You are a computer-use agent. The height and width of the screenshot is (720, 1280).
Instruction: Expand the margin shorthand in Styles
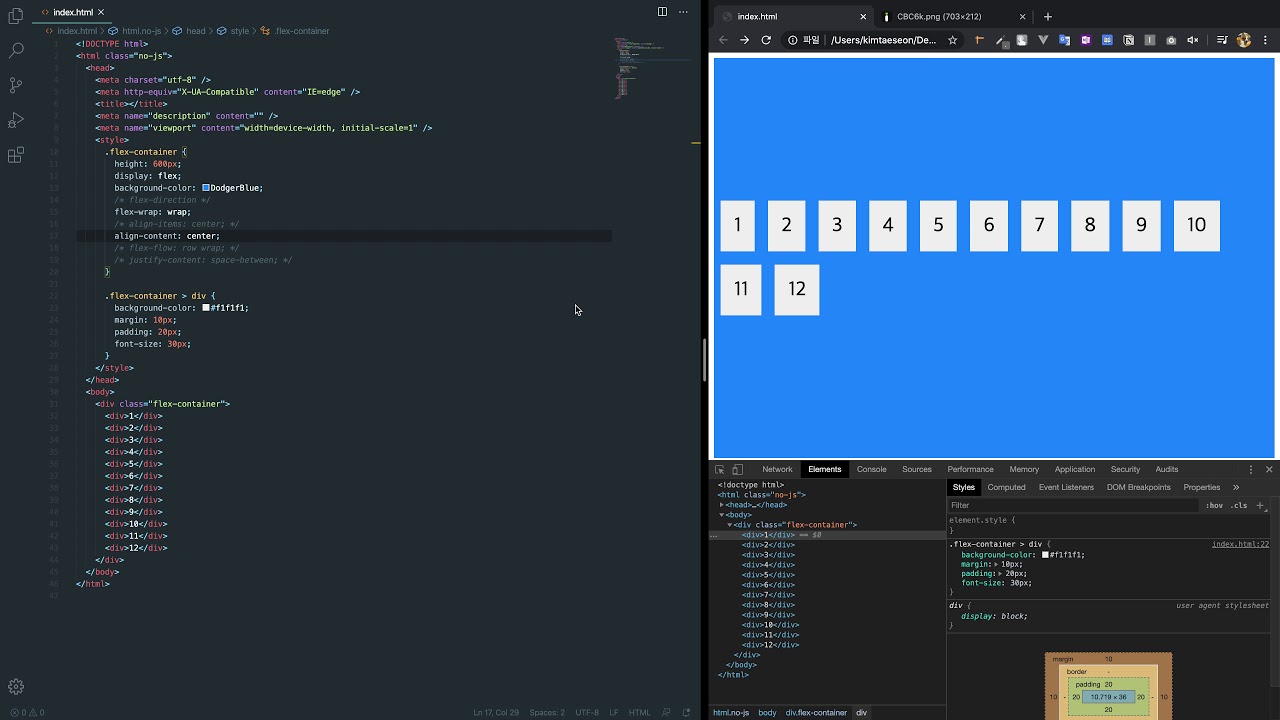coord(995,564)
